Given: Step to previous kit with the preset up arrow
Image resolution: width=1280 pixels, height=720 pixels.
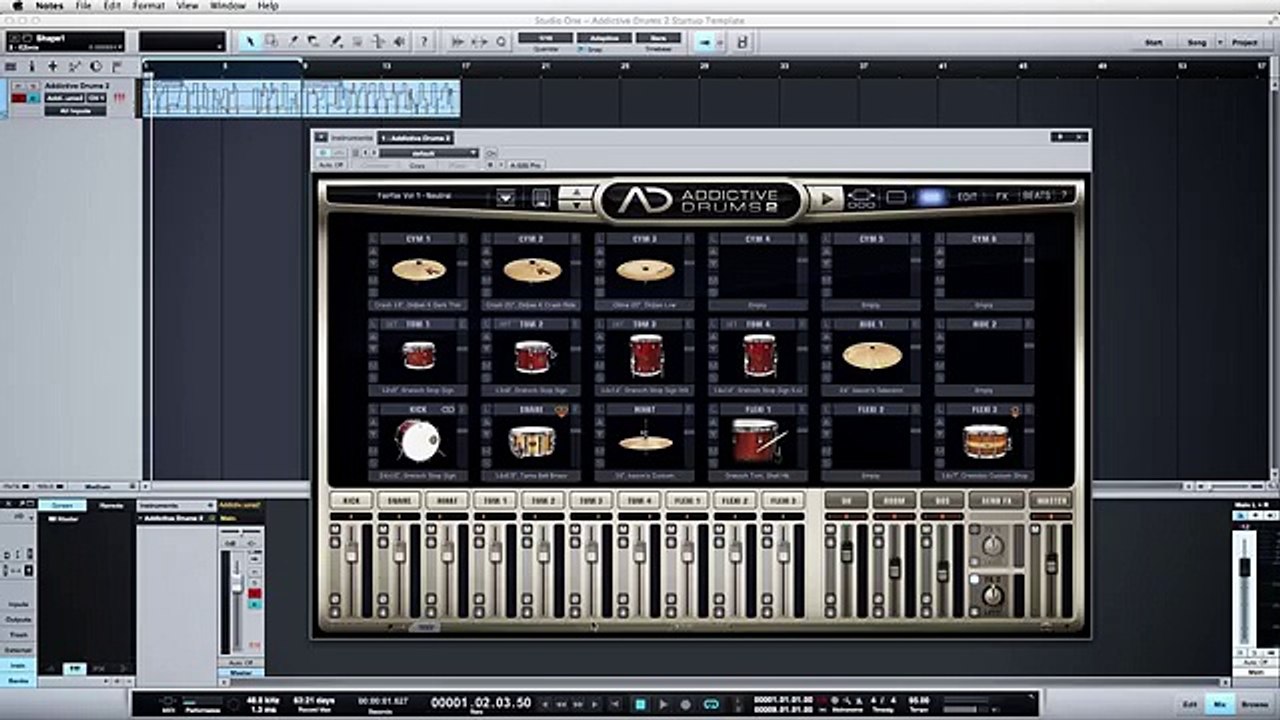Looking at the screenshot, I should 576,191.
